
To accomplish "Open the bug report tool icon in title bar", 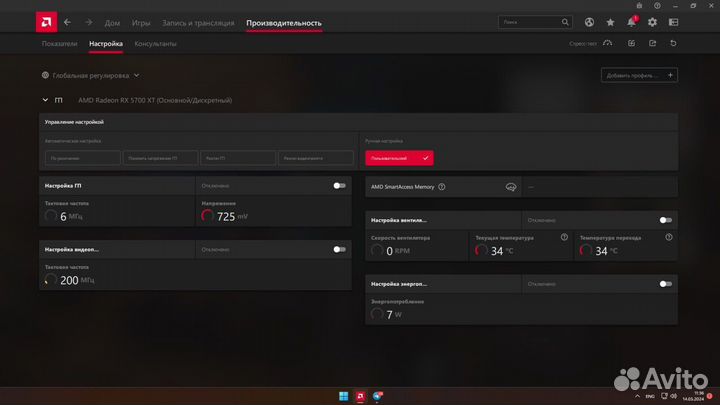I will (639, 6).
